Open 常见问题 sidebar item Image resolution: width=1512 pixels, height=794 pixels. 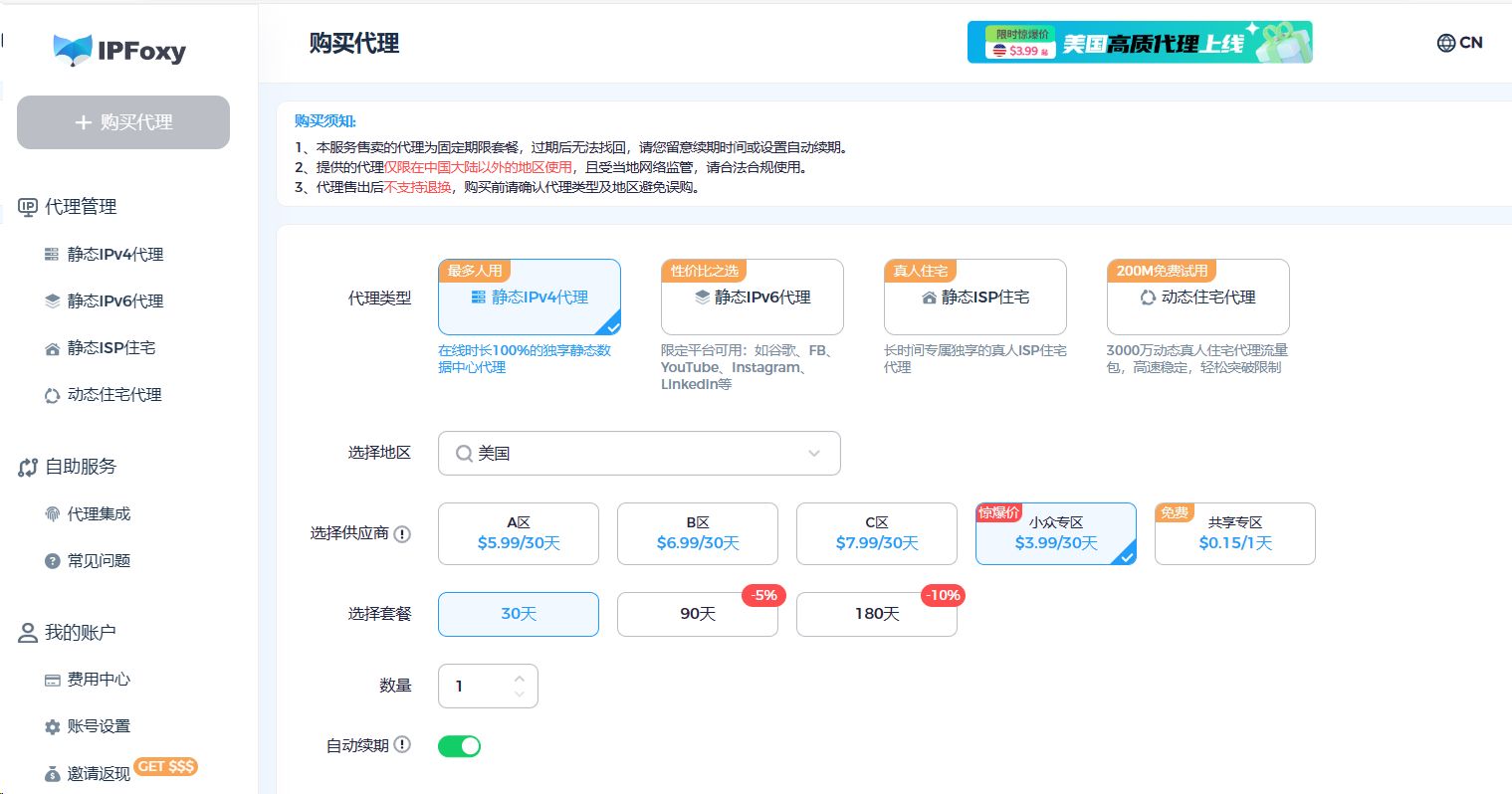tap(100, 560)
